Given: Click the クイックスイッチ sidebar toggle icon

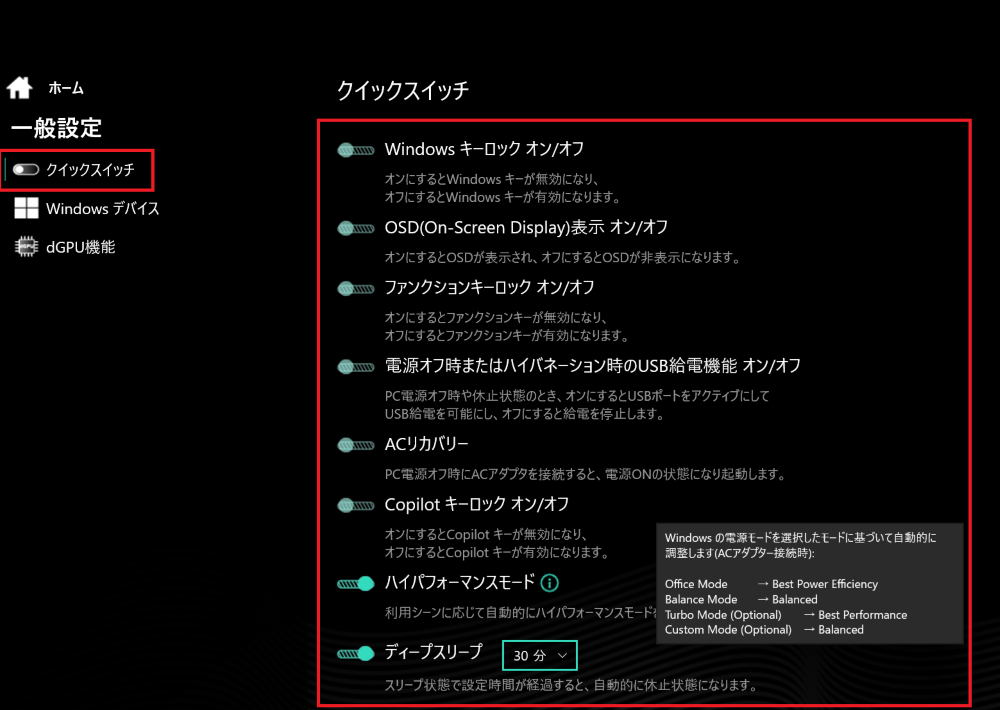Looking at the screenshot, I should coord(26,170).
